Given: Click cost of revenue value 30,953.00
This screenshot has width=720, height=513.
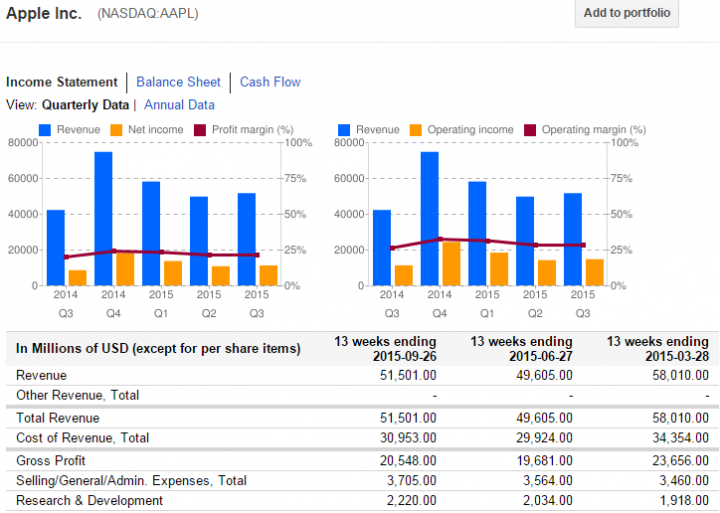Looking at the screenshot, I should 408,438.
